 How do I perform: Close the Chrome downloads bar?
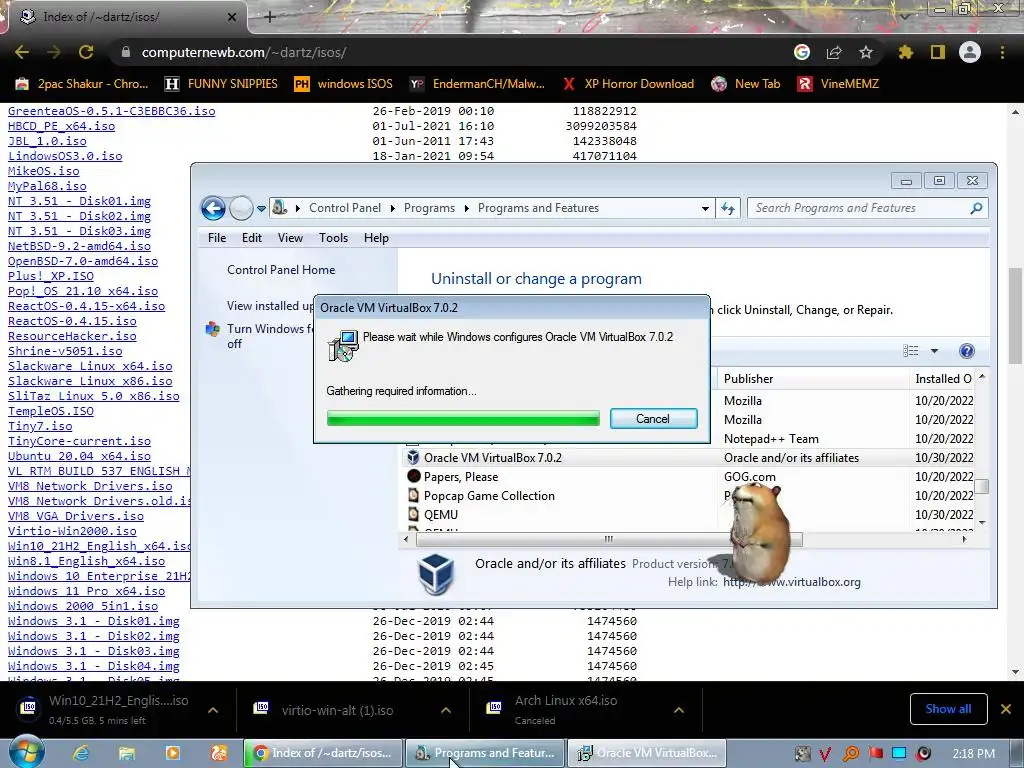(x=1006, y=709)
